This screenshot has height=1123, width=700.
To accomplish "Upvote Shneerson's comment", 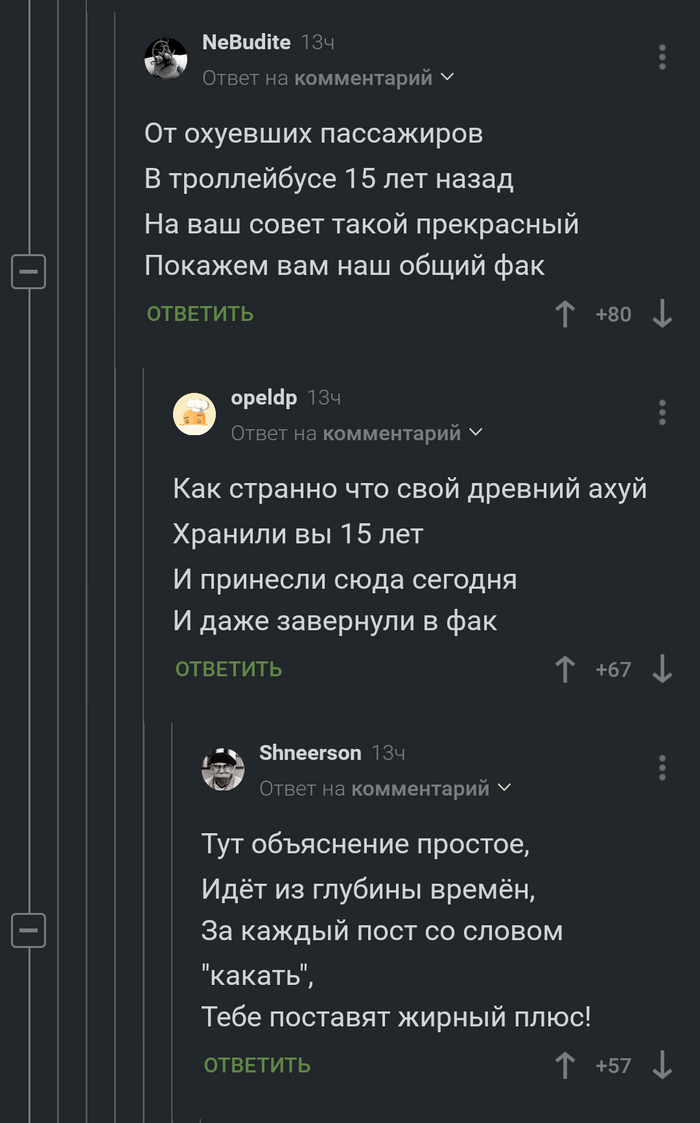I will coord(565,1066).
